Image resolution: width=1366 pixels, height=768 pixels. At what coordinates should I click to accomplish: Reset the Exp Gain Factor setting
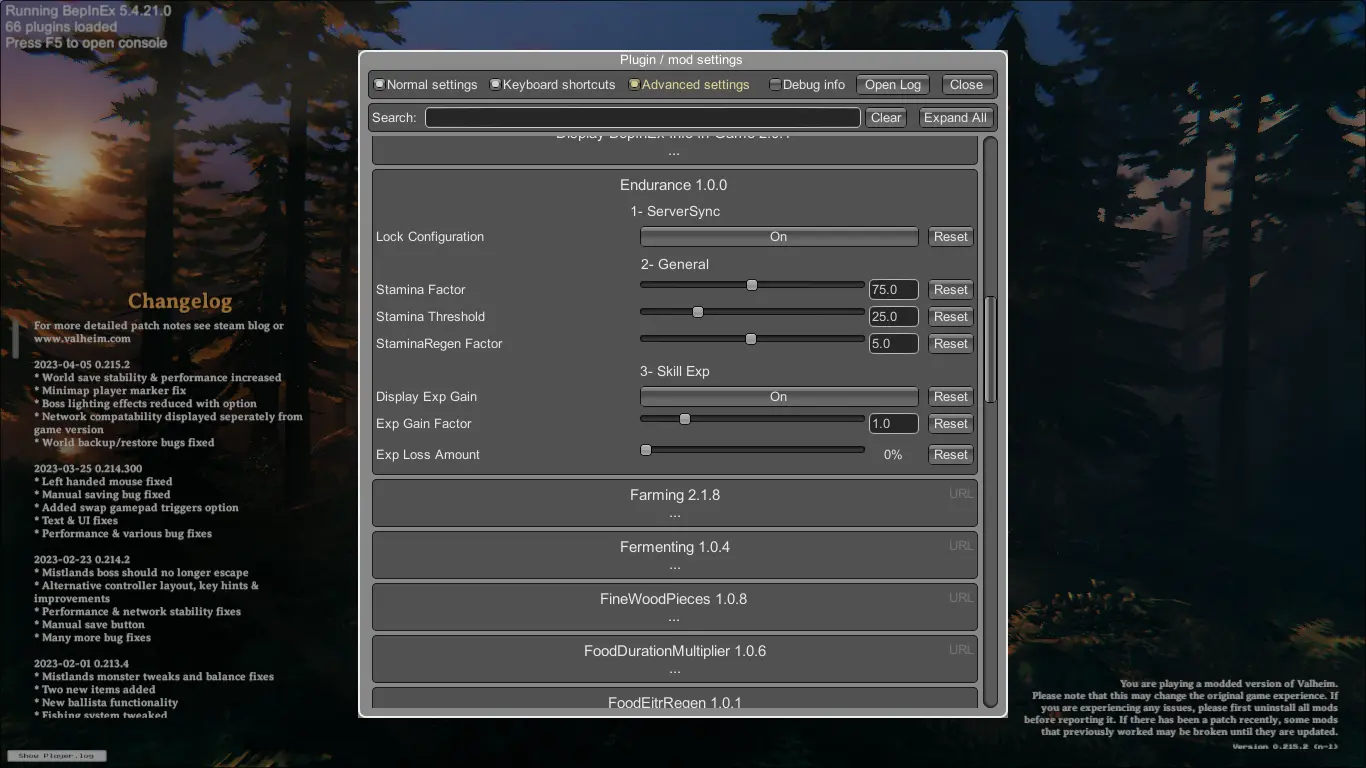(951, 424)
